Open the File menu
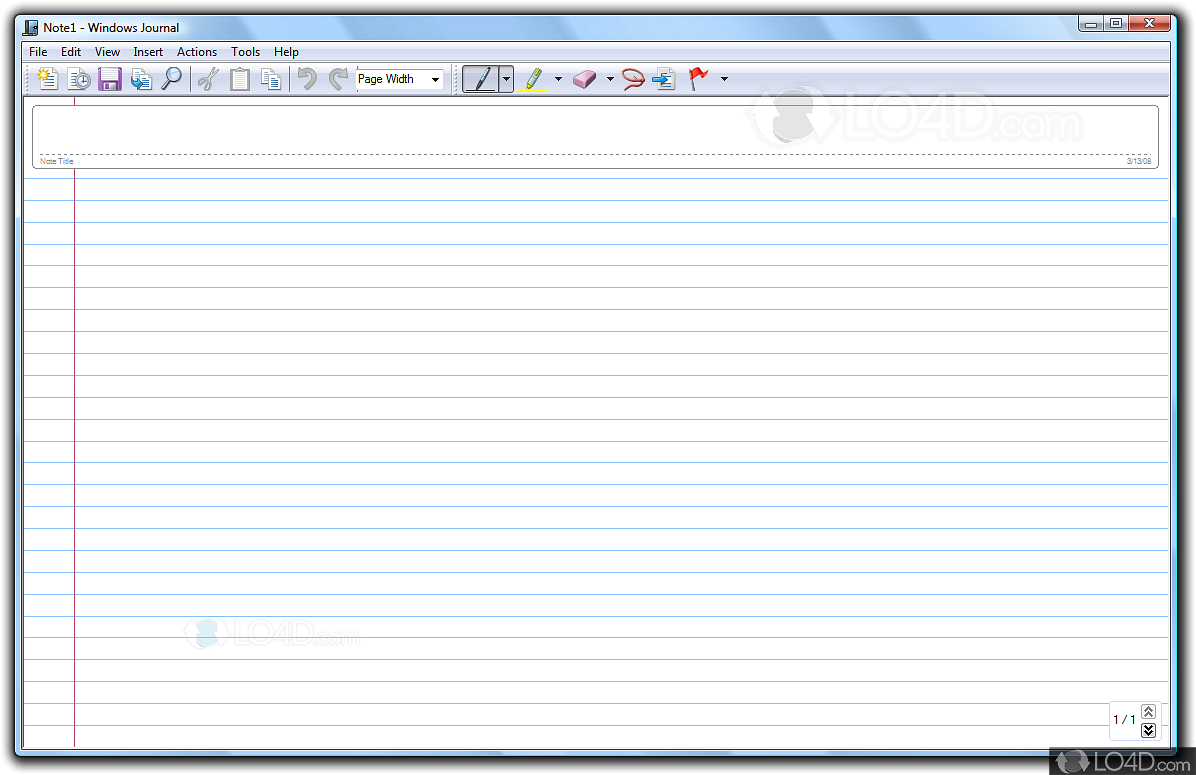 click(x=38, y=52)
